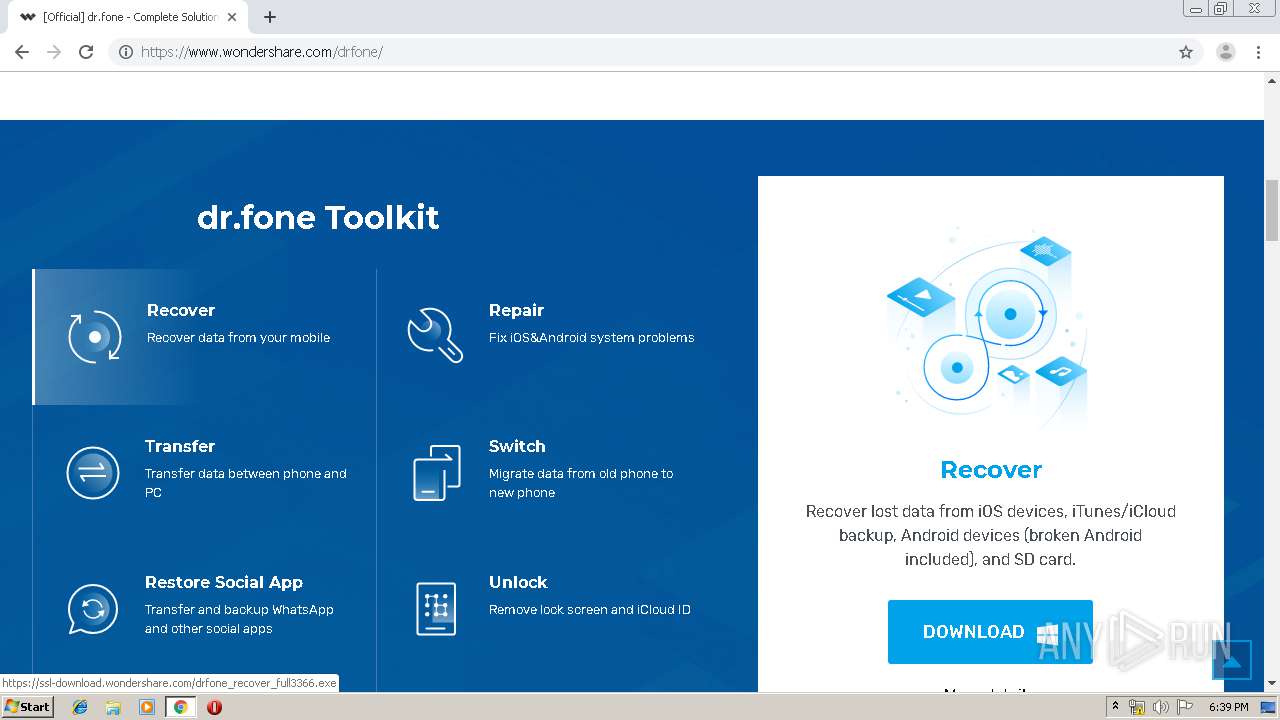Click 'Recover data from your mobile' text
This screenshot has height=720, width=1280.
coord(238,338)
